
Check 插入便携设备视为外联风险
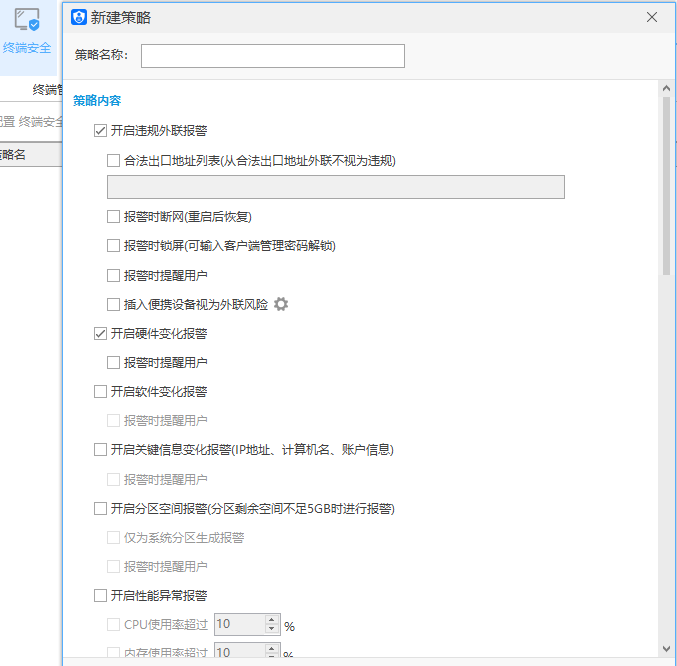coord(114,304)
